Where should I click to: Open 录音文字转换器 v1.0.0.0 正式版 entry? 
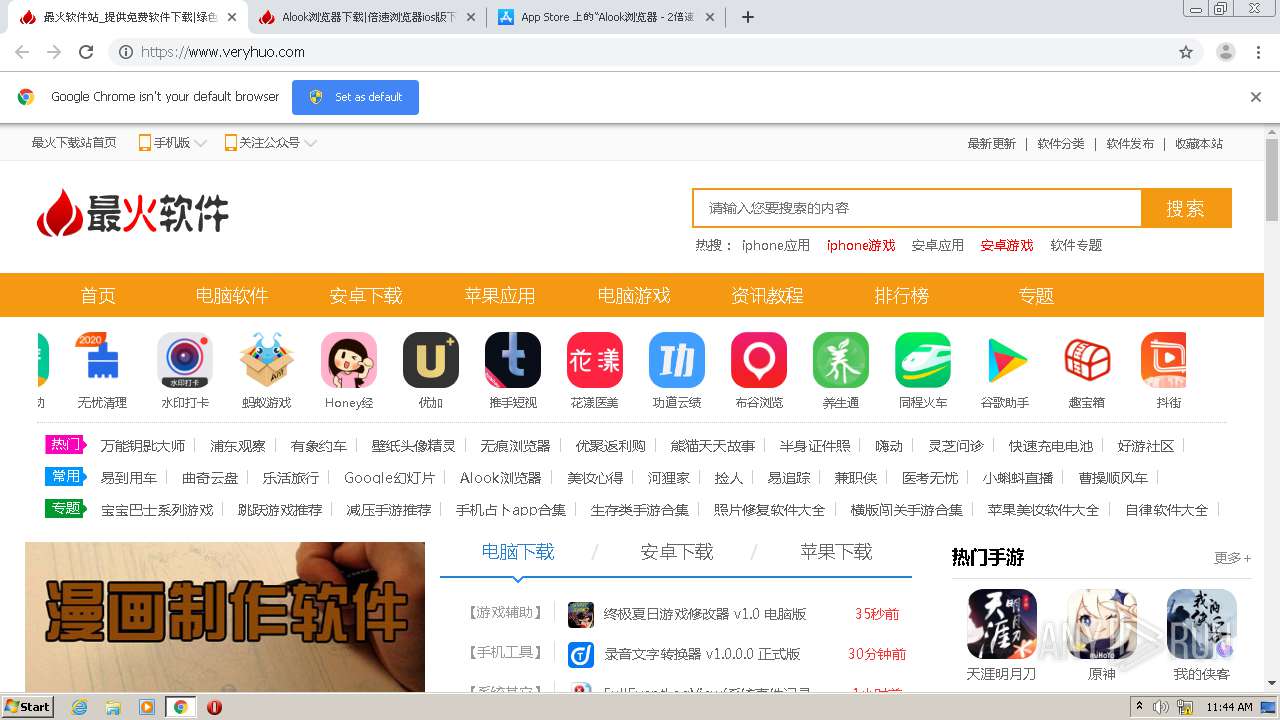pos(702,654)
